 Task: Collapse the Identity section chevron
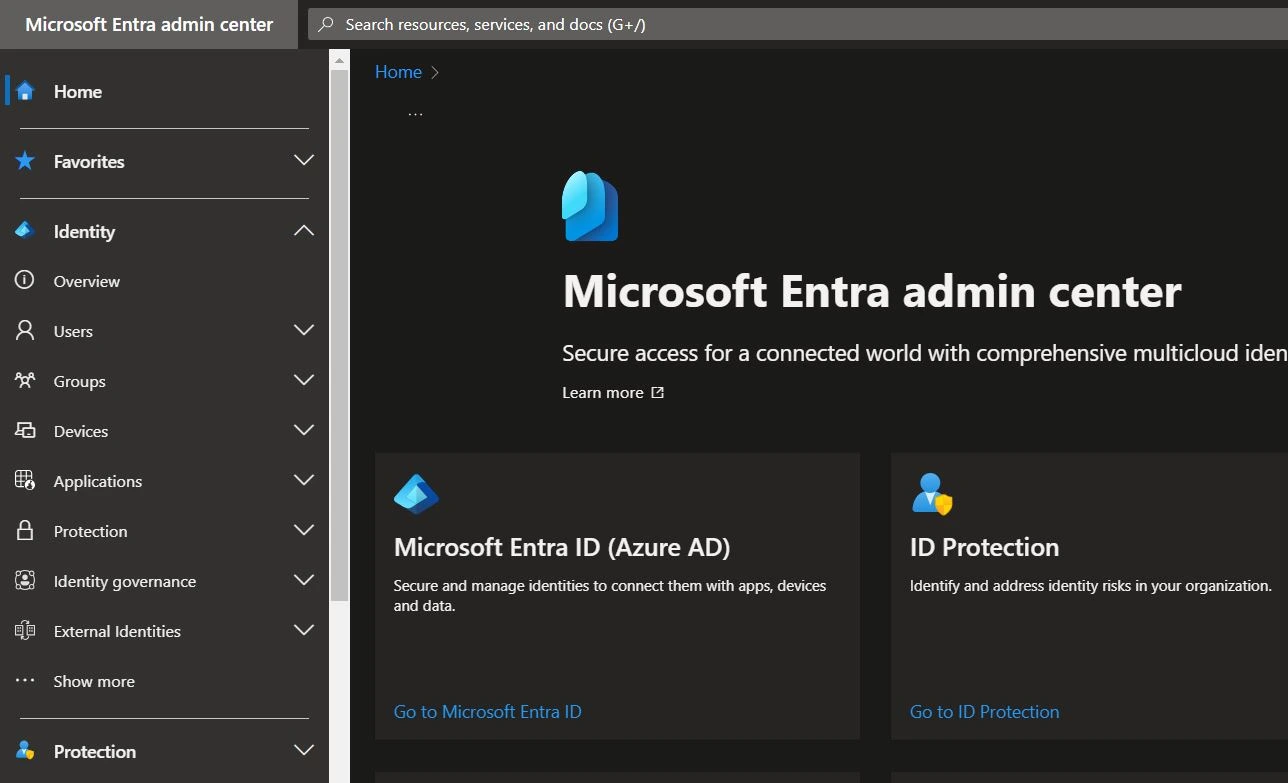coord(304,230)
